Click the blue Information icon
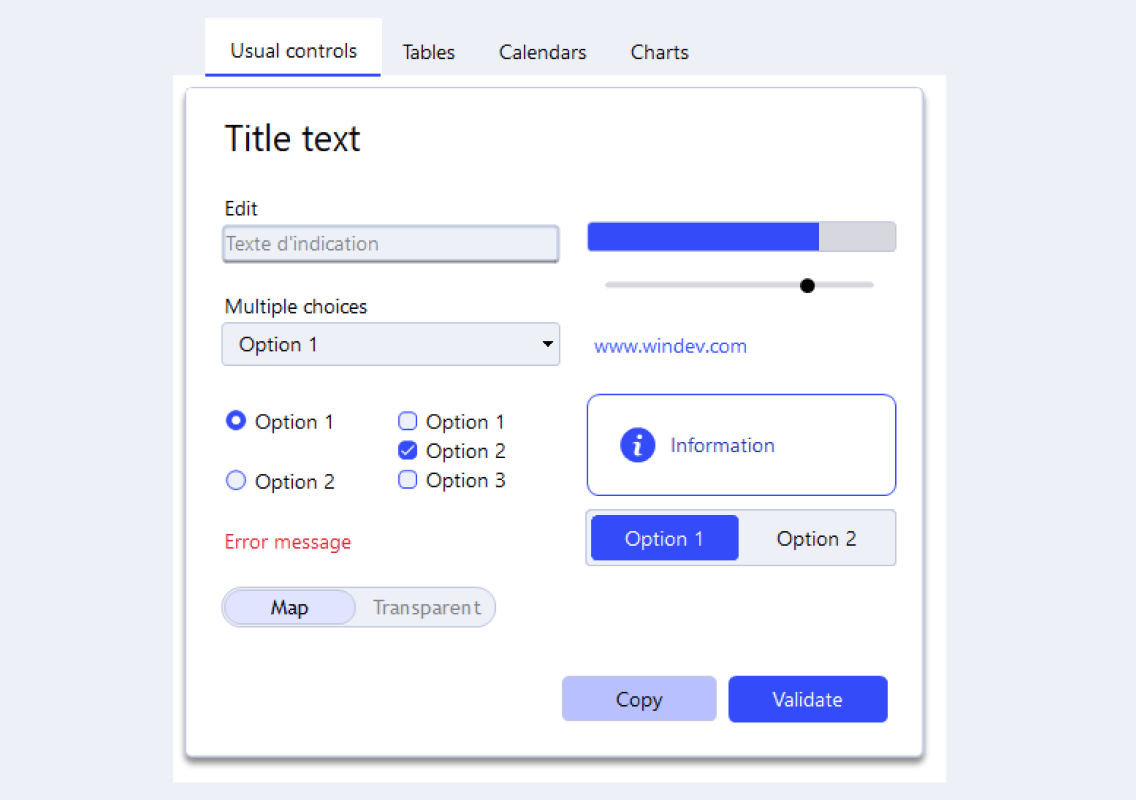This screenshot has width=1136, height=800. [x=637, y=445]
